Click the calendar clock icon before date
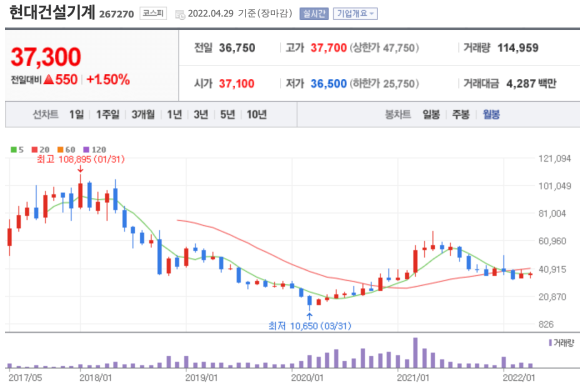 pyautogui.click(x=180, y=14)
